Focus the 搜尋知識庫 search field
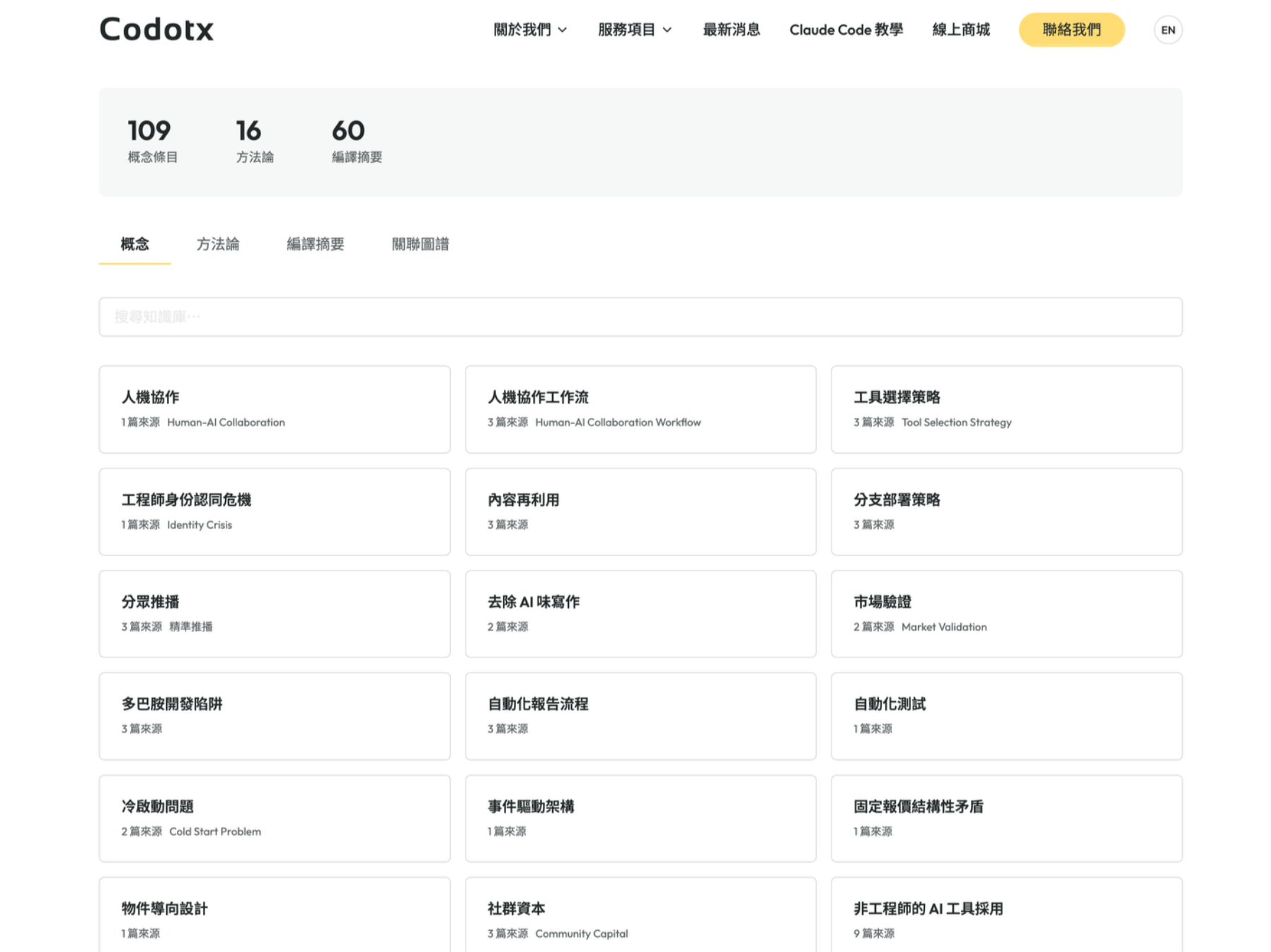The height and width of the screenshot is (952, 1271). (x=640, y=316)
